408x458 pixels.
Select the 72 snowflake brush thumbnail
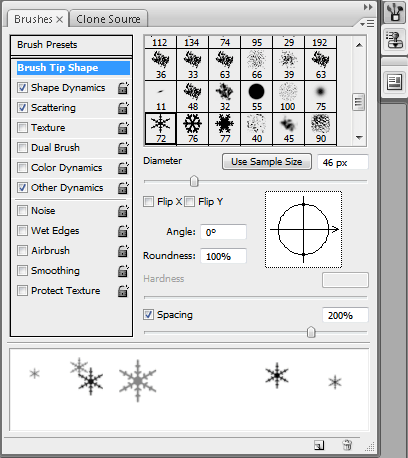(x=161, y=129)
